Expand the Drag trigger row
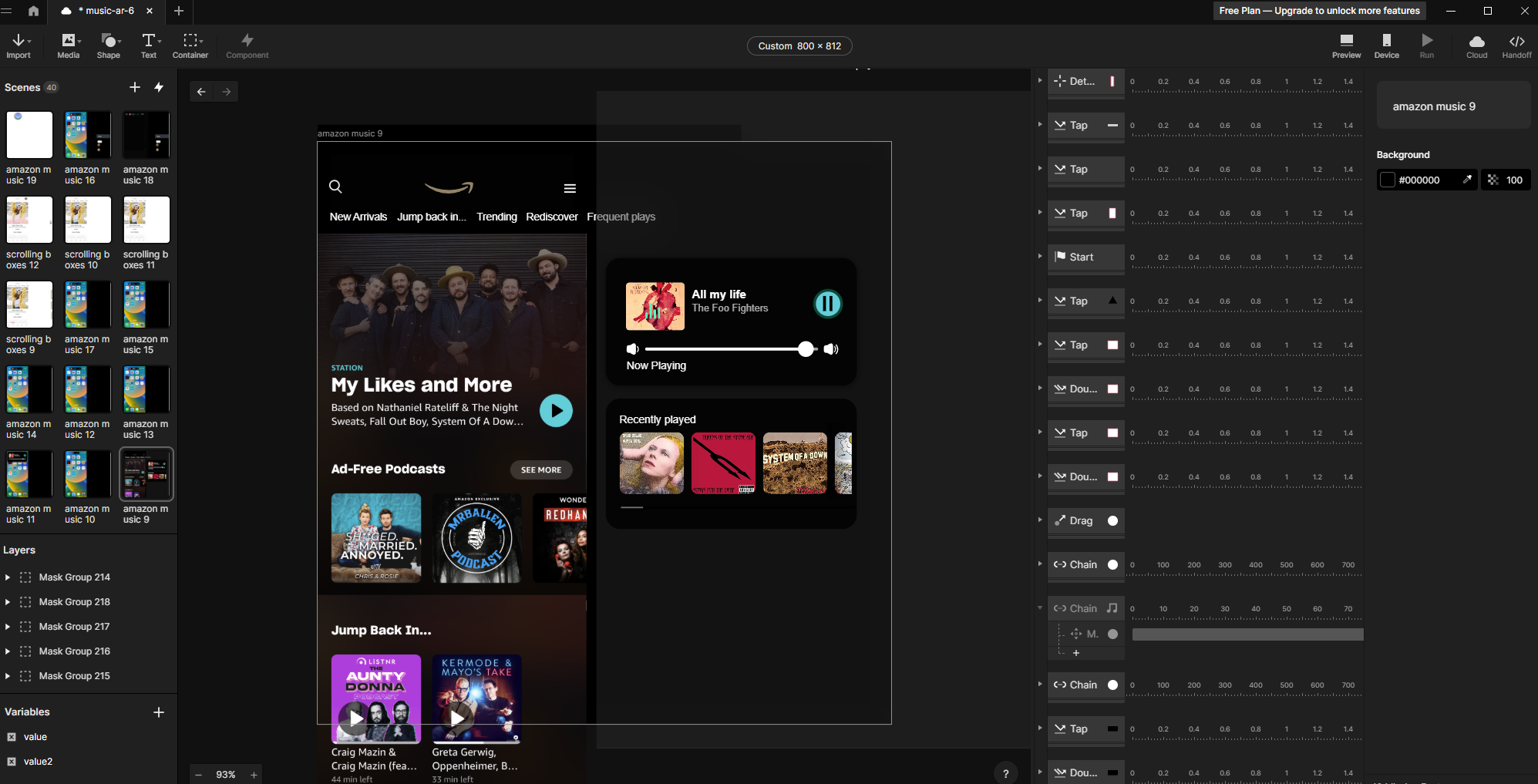The image size is (1538, 784). (1040, 520)
